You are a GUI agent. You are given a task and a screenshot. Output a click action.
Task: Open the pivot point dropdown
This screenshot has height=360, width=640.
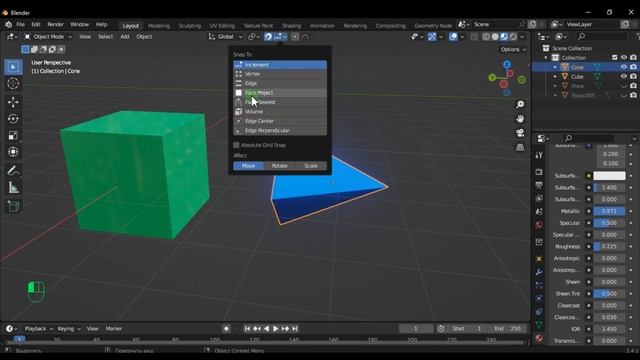pyautogui.click(x=254, y=37)
